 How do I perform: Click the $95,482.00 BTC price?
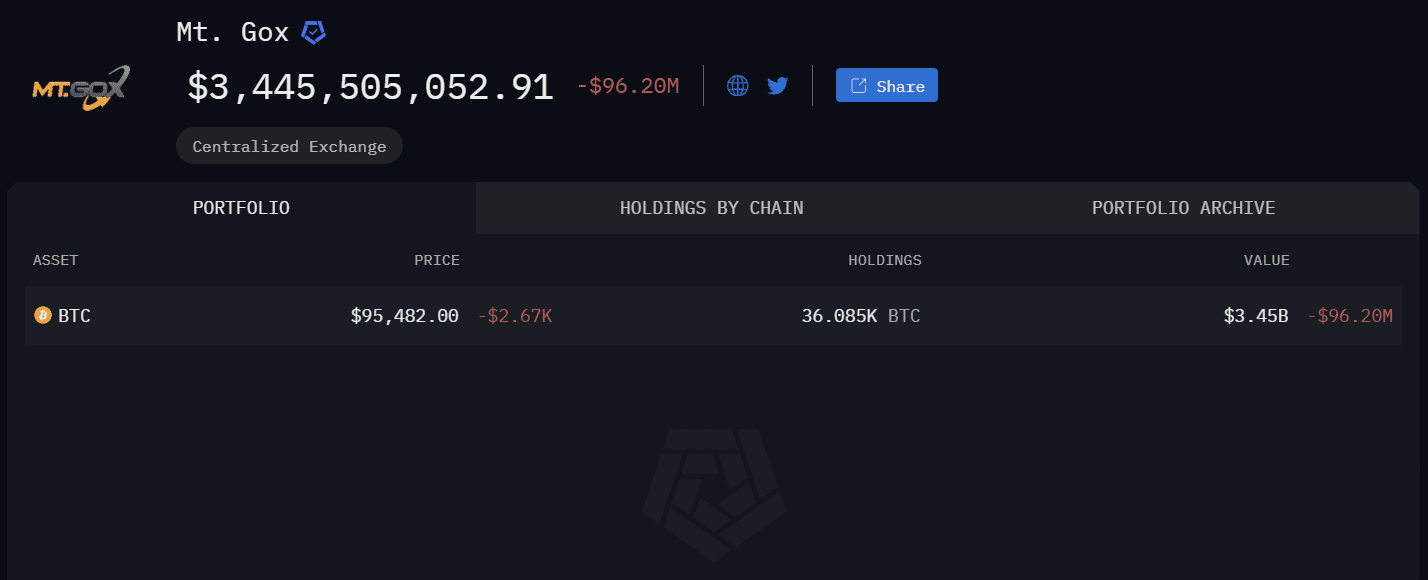pos(404,316)
